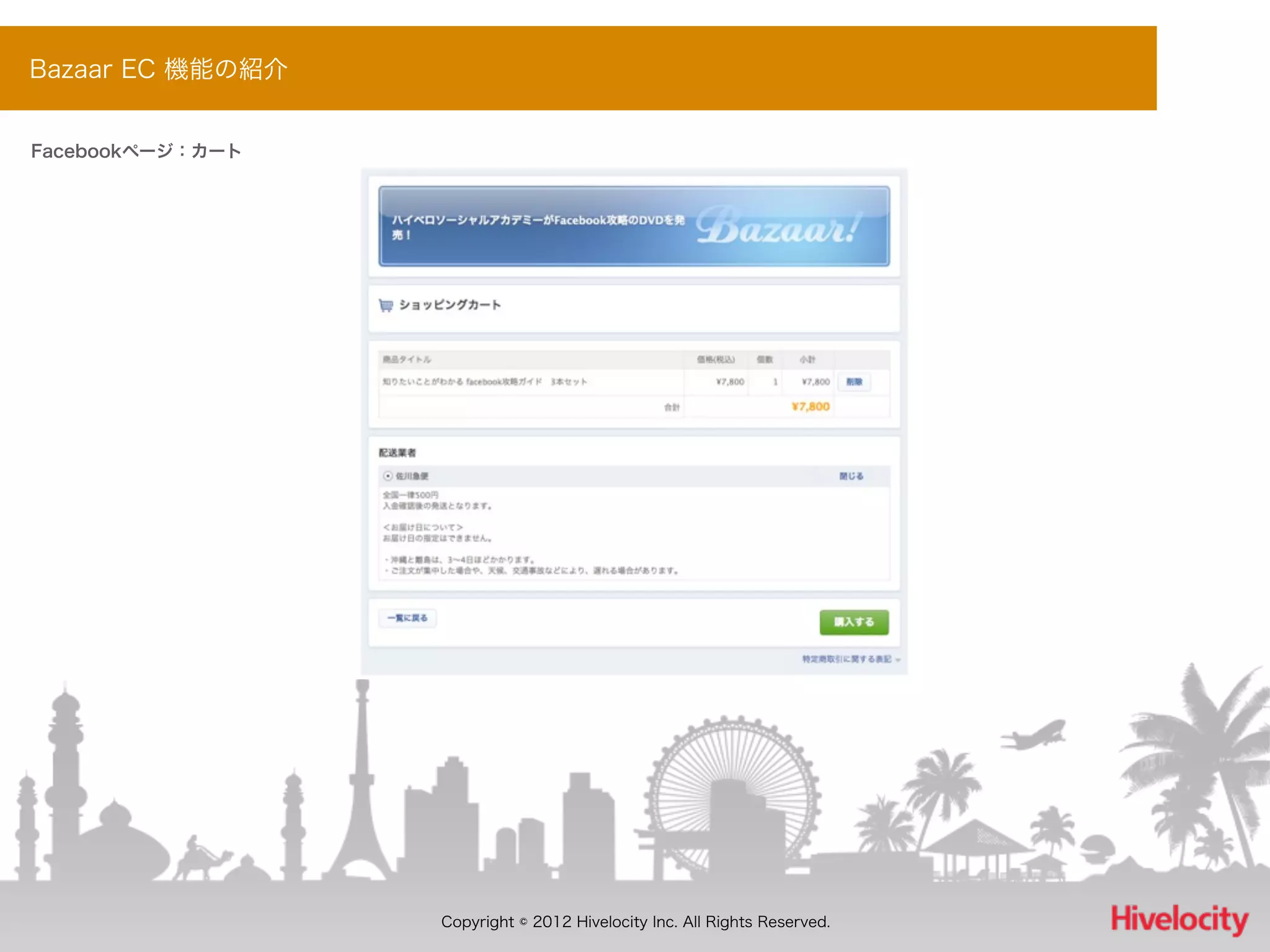Click the Hivelocity logo
1270x952 pixels.
pyautogui.click(x=1179, y=919)
